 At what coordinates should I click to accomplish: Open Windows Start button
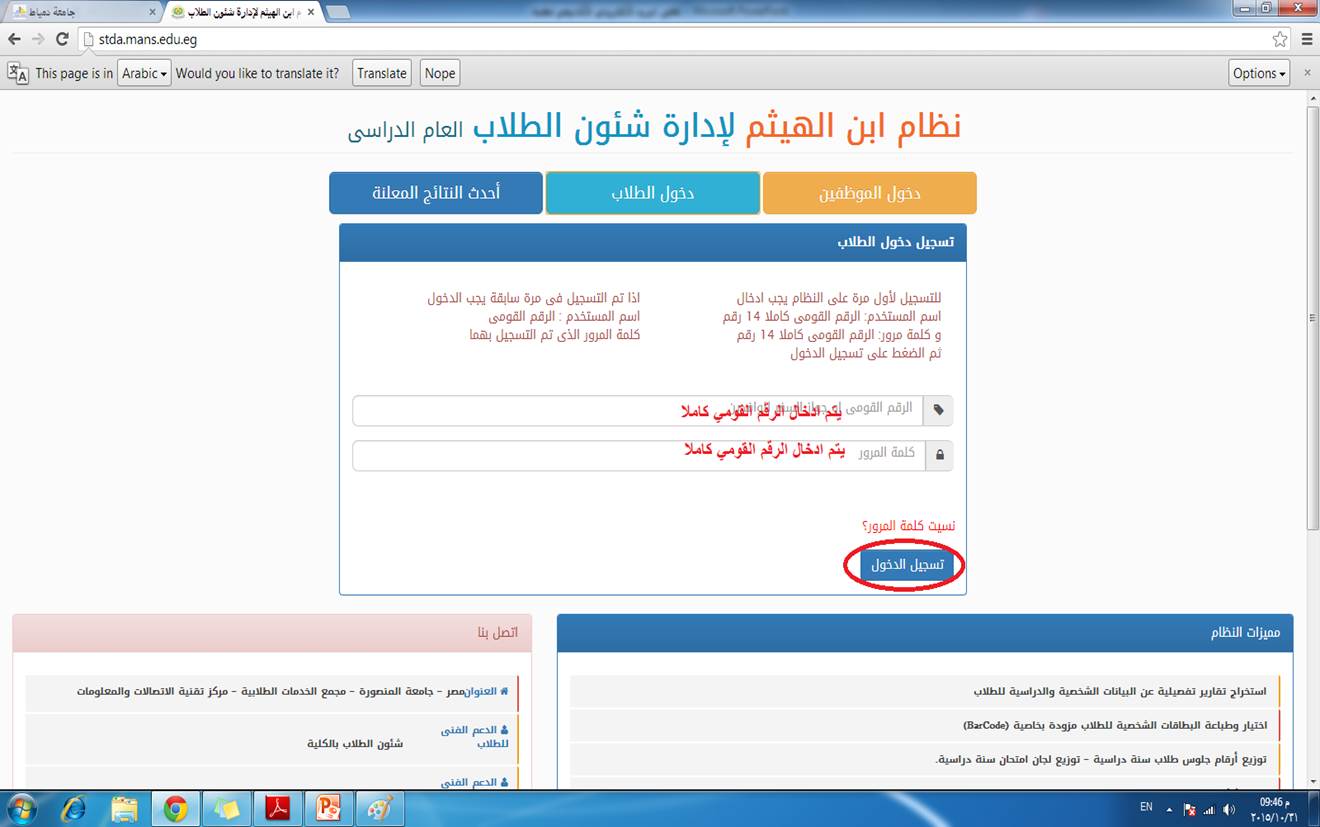point(20,808)
